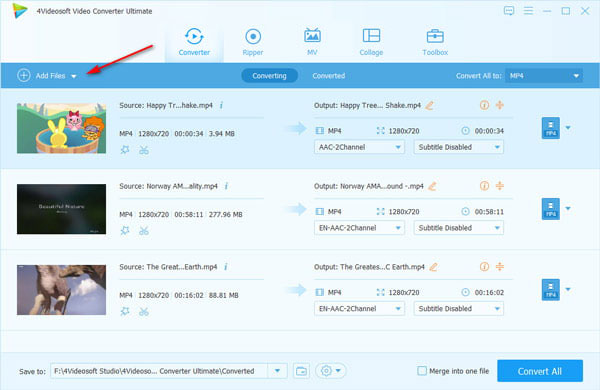Enable Merge into one file checkbox

tap(422, 371)
